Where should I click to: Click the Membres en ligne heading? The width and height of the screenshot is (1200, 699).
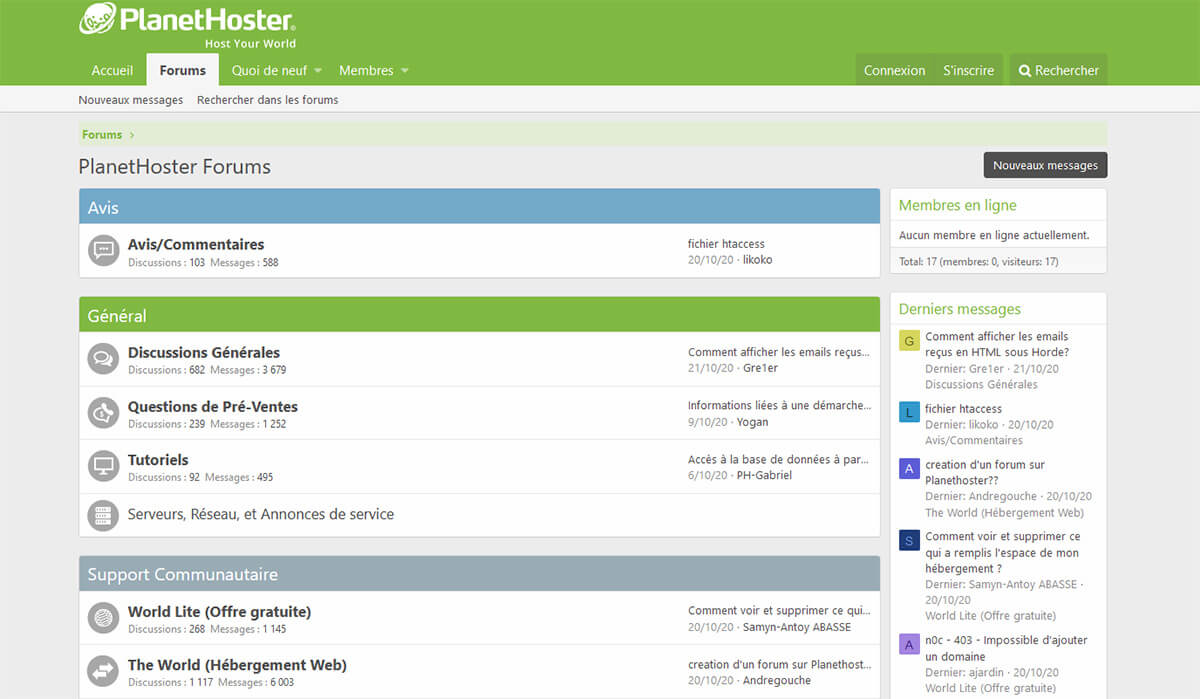[957, 205]
